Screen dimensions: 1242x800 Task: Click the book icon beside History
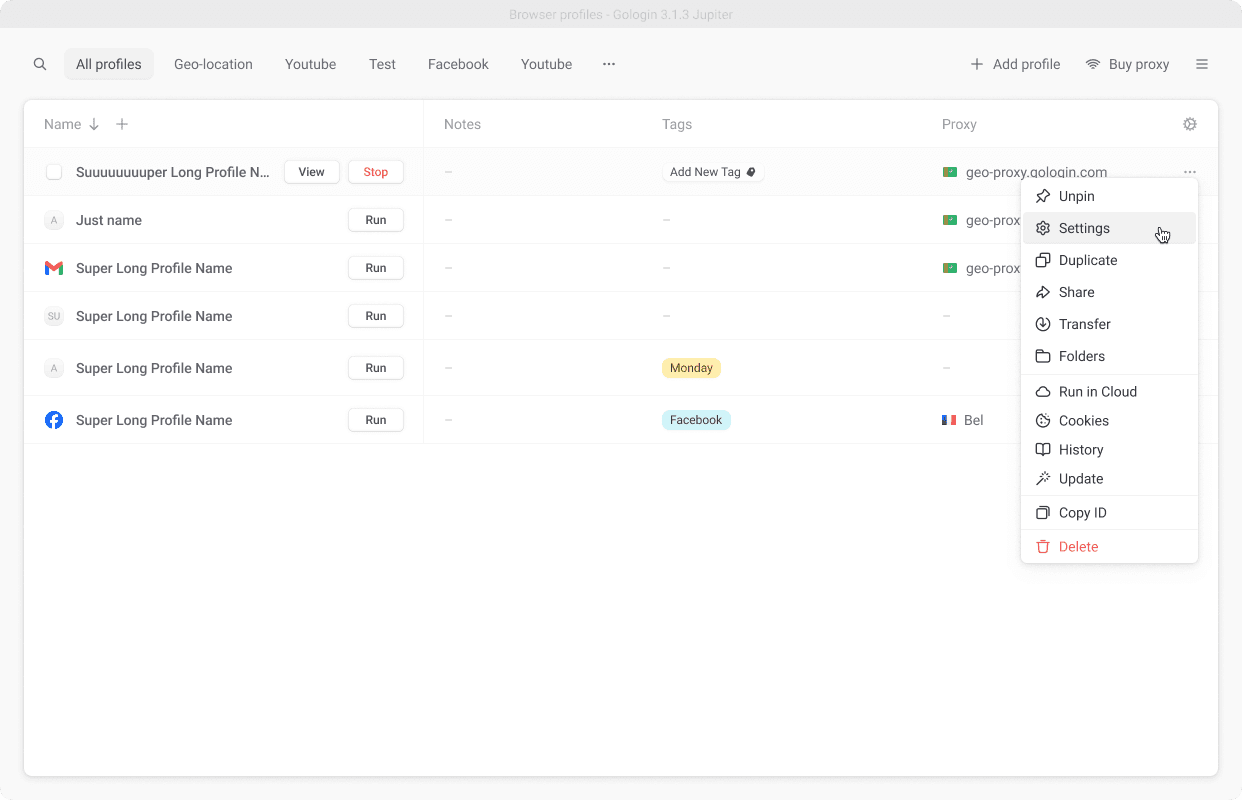click(x=1043, y=450)
